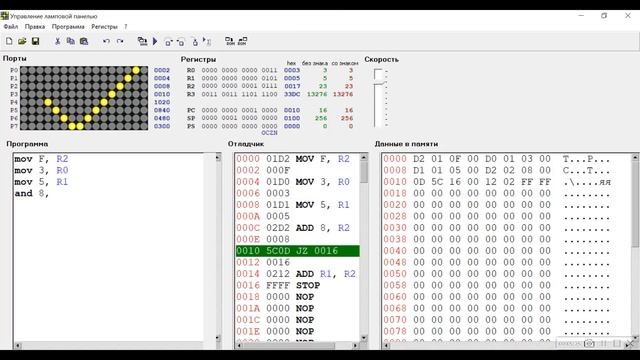Screen dimensions: 640x360
Task: Select debugger line 0000 MOV F, R2
Action: pos(293,159)
